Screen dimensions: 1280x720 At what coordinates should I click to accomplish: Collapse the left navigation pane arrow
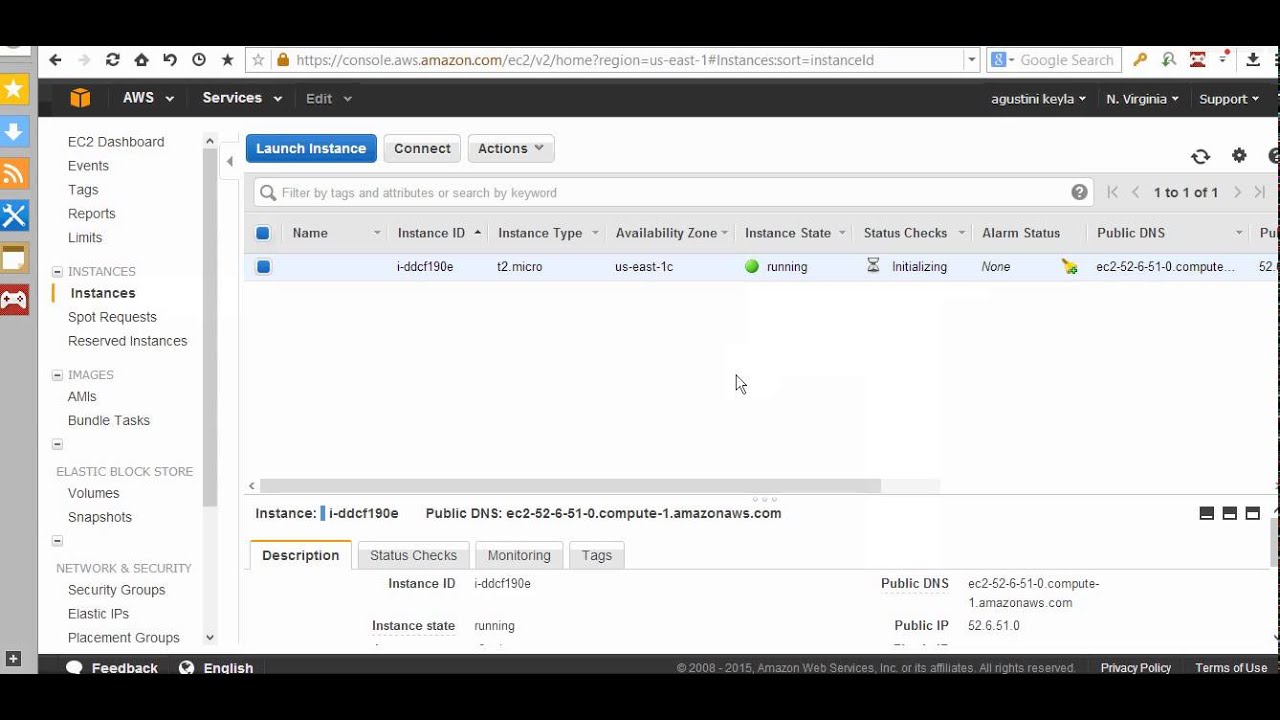pyautogui.click(x=230, y=161)
